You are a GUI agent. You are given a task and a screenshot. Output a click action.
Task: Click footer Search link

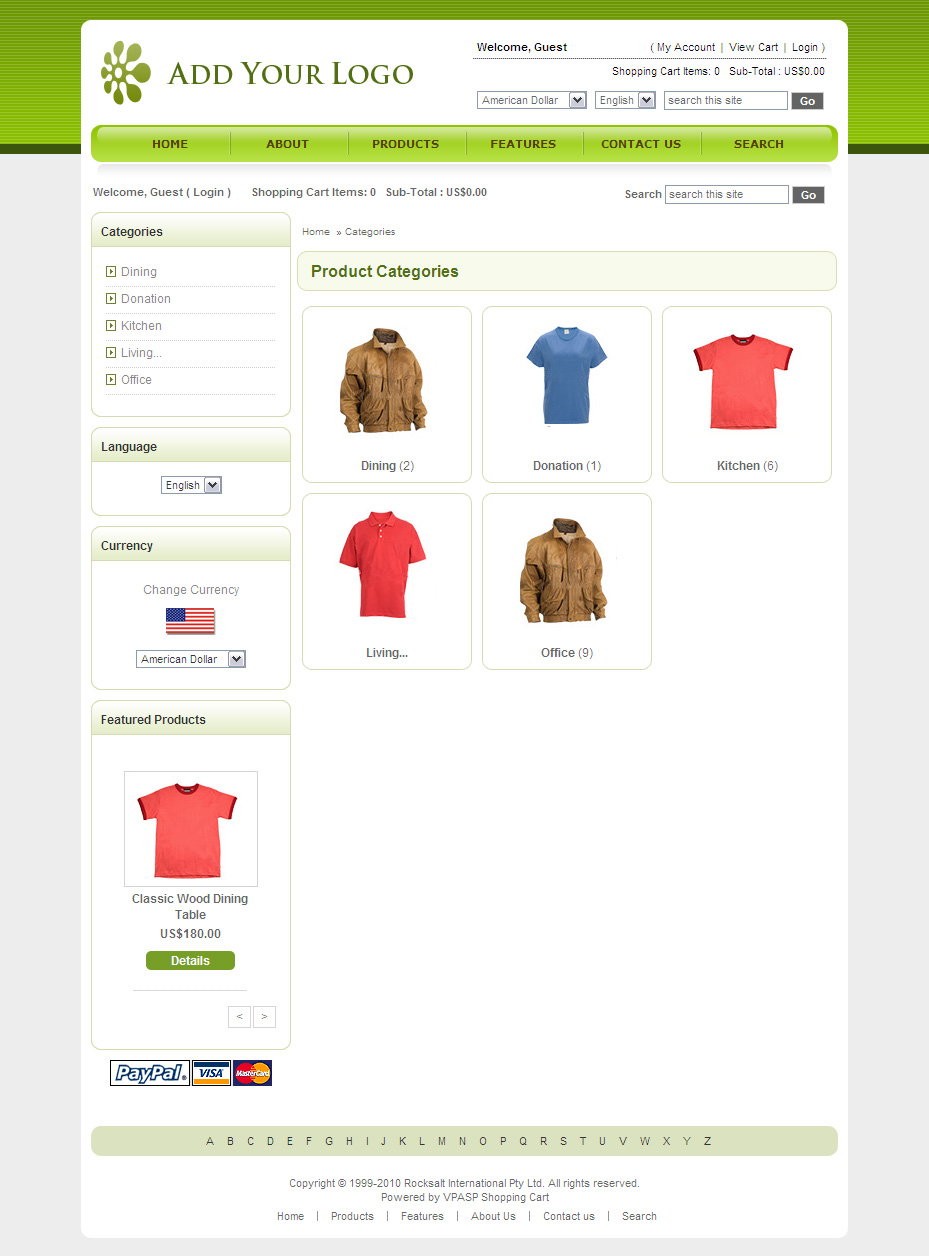click(639, 1217)
